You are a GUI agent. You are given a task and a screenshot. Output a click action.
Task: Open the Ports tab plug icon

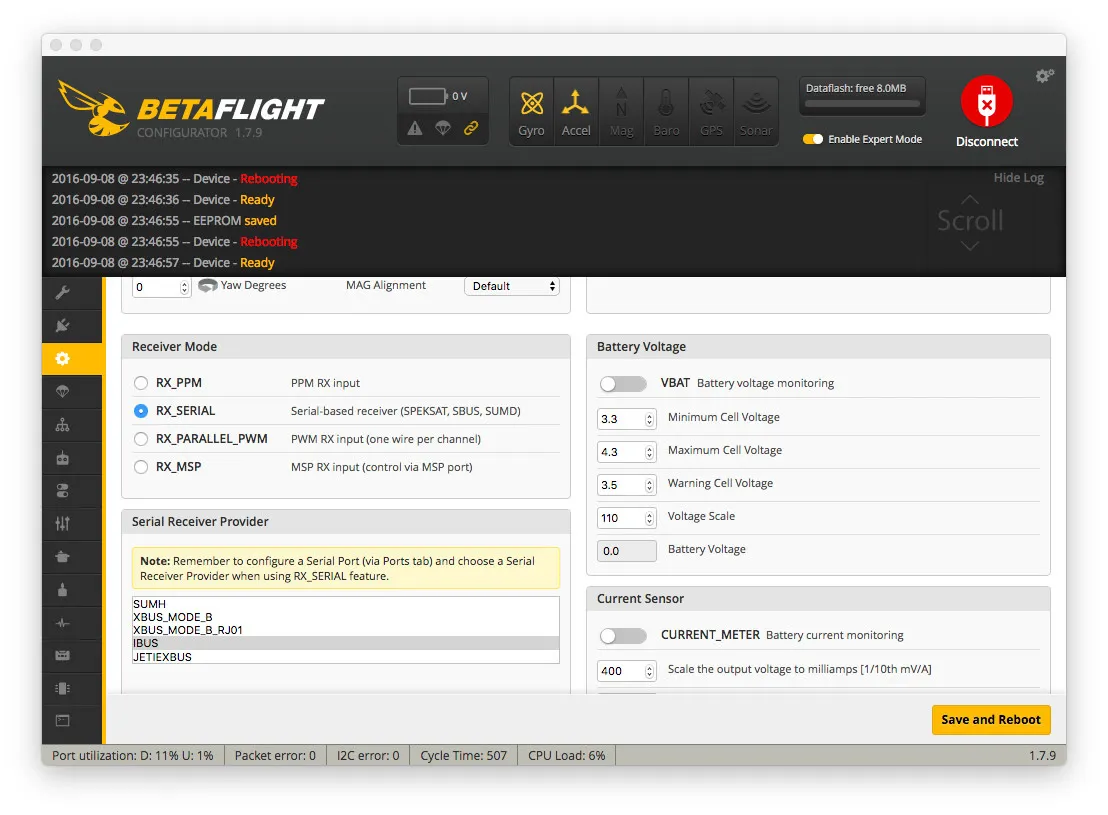coord(62,326)
